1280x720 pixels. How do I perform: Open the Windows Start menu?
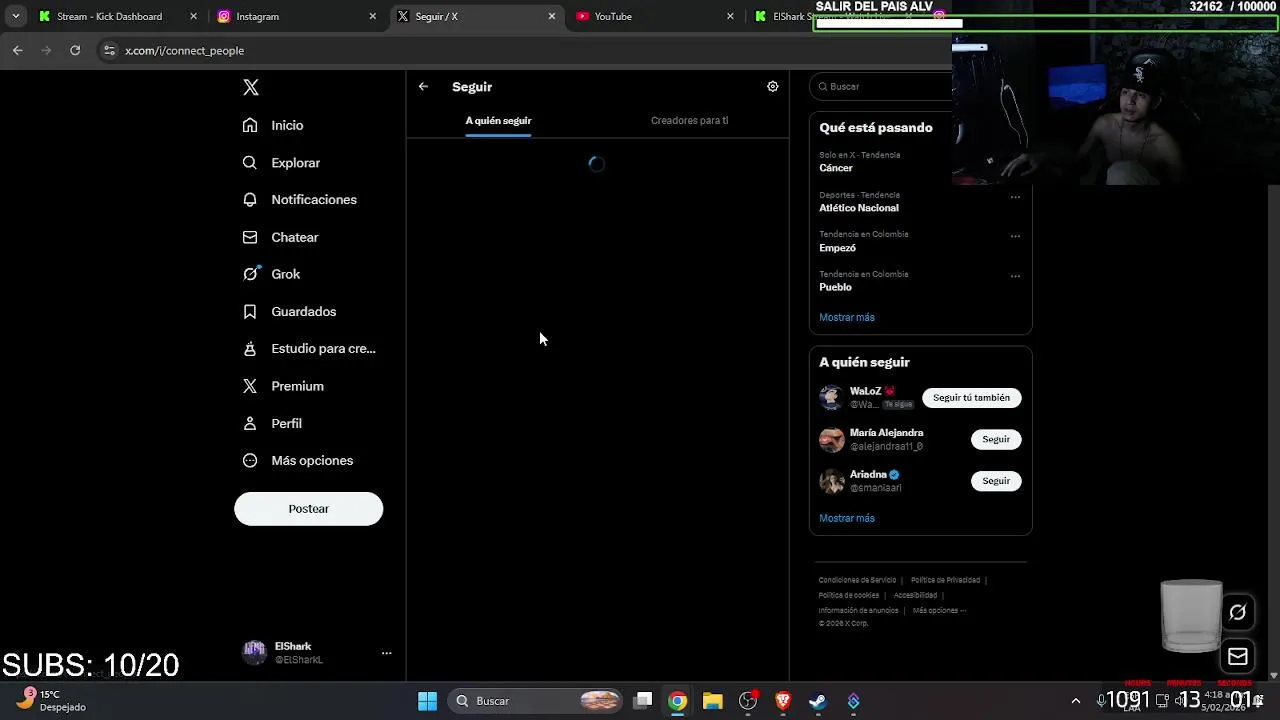[427, 701]
